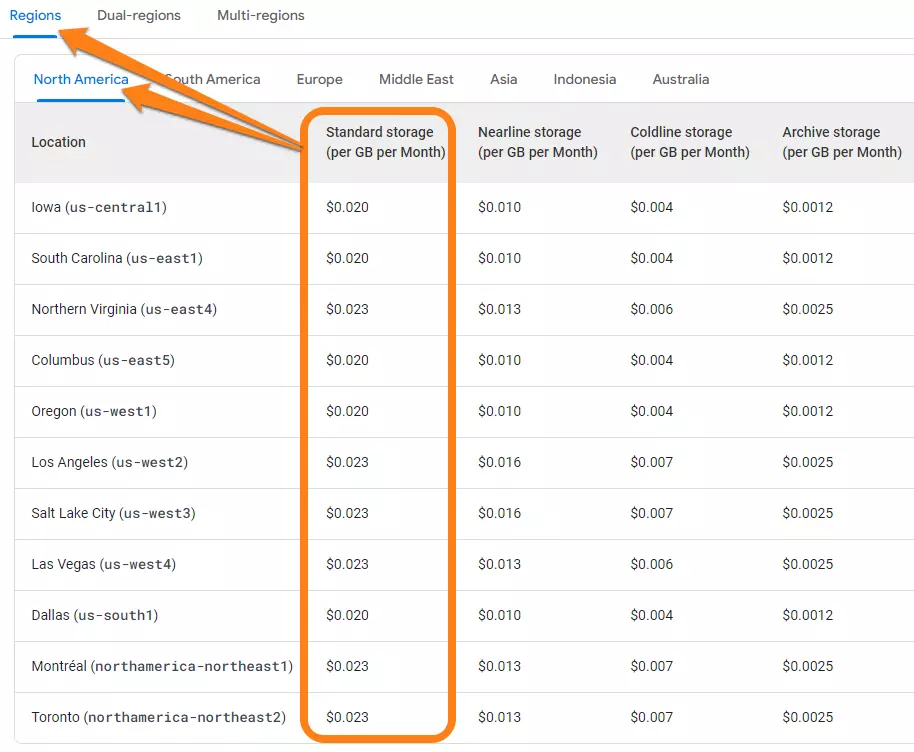Click the Montréal northamerica-northeast1 row
The image size is (914, 752).
[161, 666]
